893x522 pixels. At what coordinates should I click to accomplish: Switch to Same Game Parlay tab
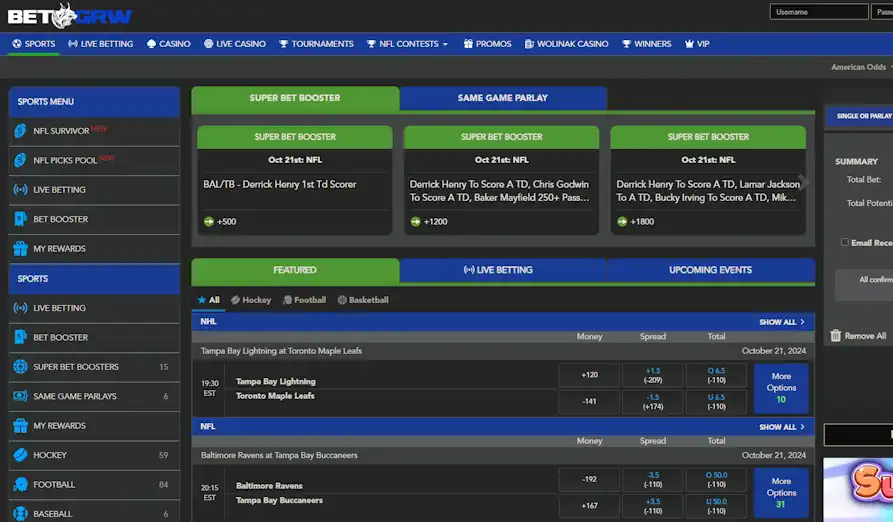pyautogui.click(x=503, y=98)
